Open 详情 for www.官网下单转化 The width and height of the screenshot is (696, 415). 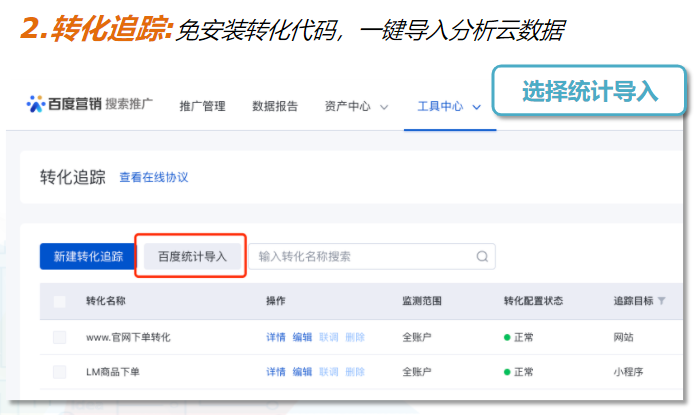(276, 337)
